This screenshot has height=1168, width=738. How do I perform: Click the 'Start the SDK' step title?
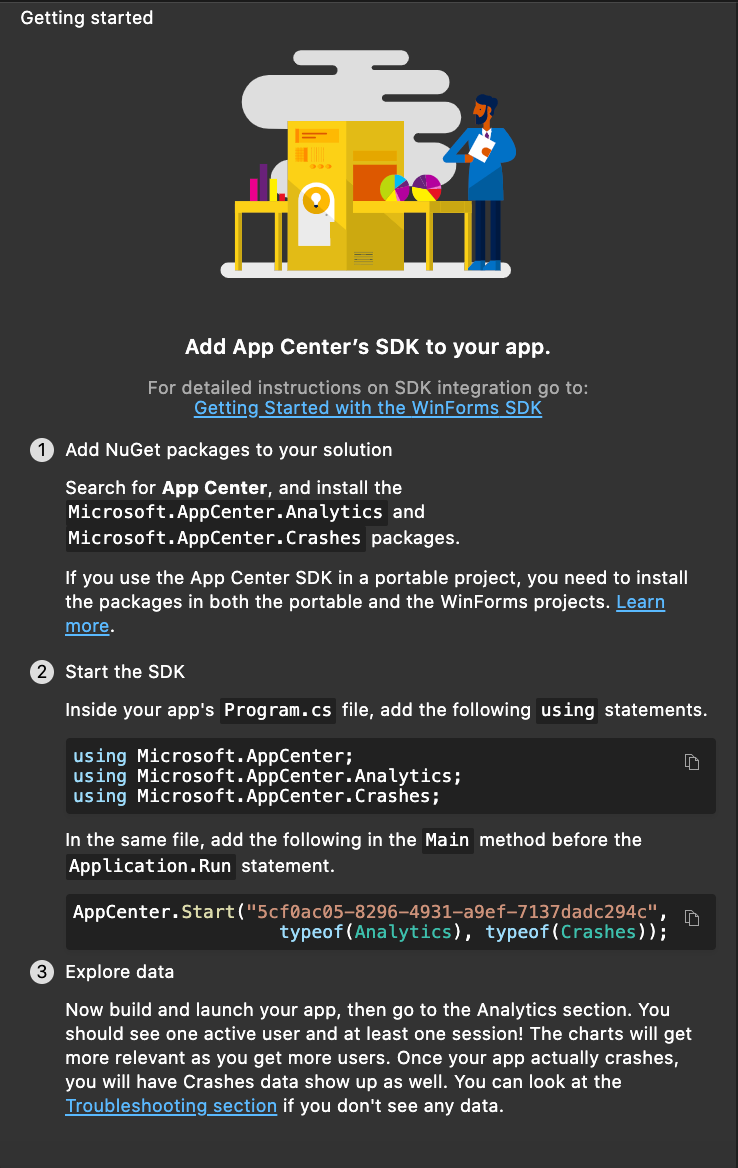pyautogui.click(x=125, y=672)
